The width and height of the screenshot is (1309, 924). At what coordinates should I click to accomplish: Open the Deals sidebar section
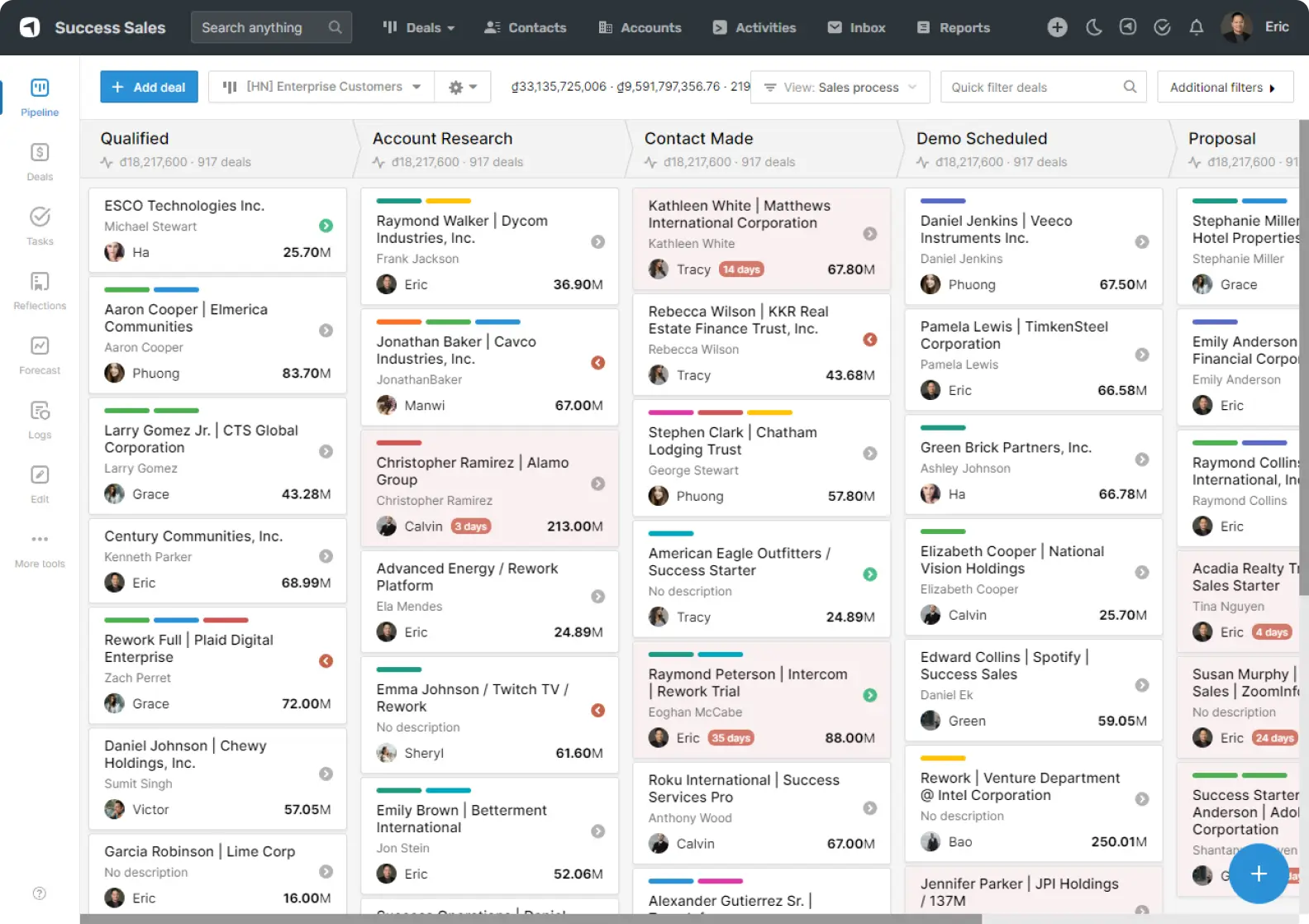40,162
